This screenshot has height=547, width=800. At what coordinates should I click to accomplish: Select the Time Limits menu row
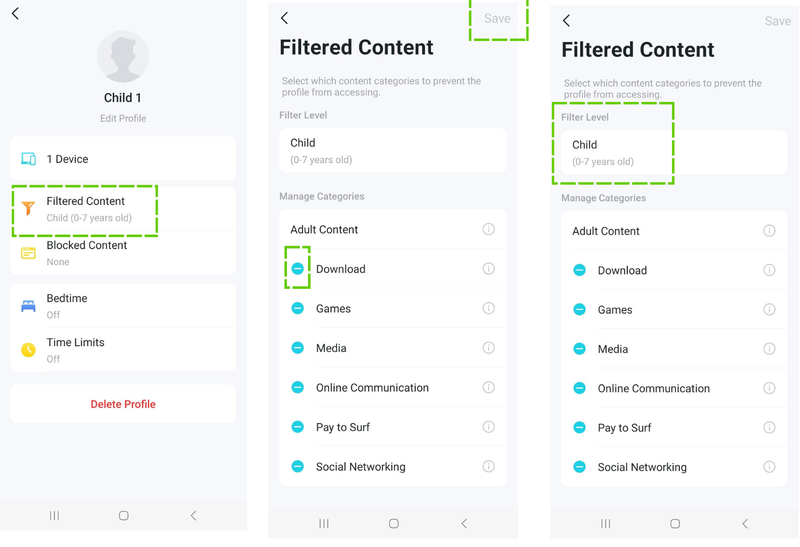[x=123, y=350]
